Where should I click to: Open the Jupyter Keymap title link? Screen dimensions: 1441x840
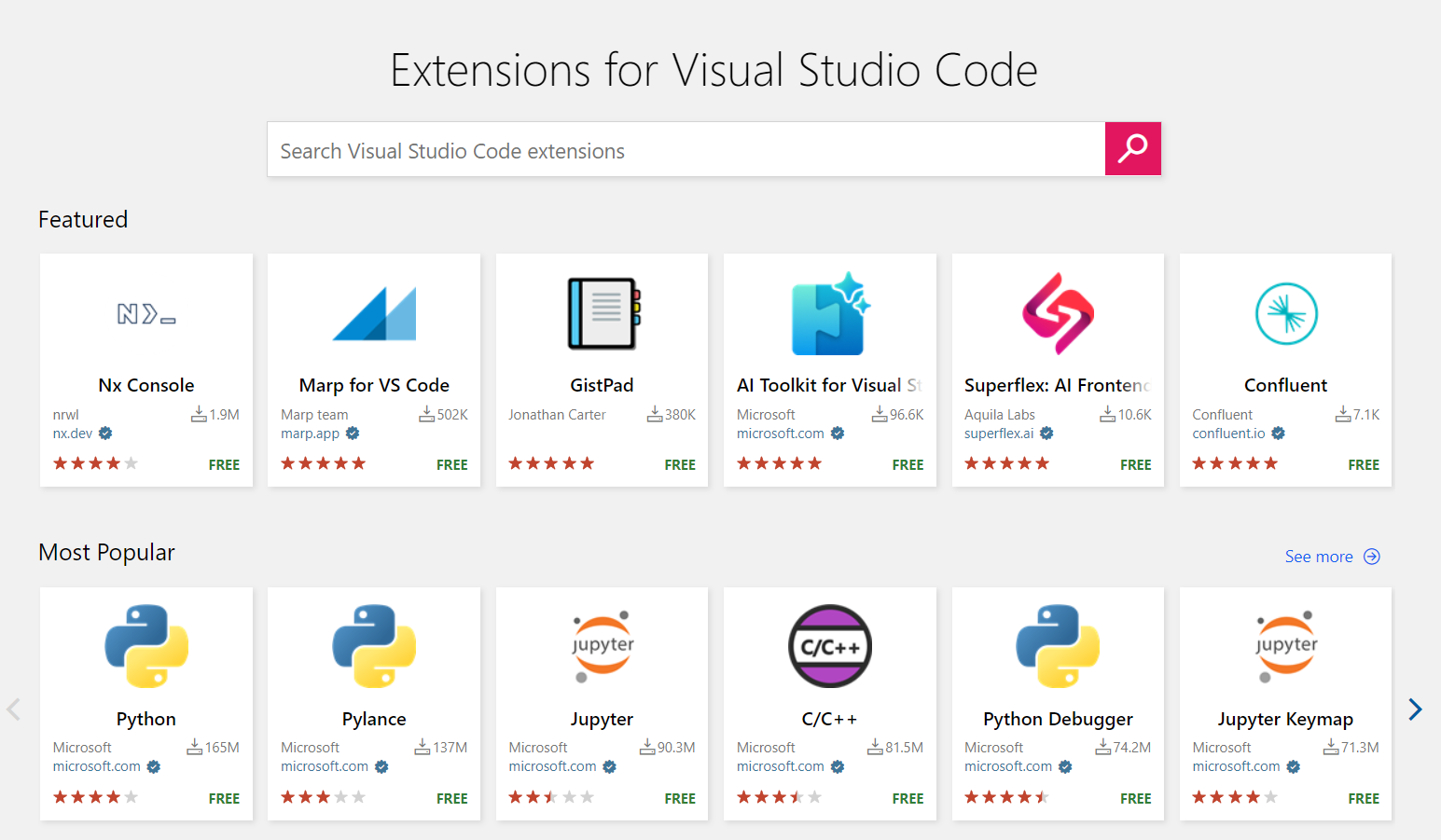coord(1286,719)
